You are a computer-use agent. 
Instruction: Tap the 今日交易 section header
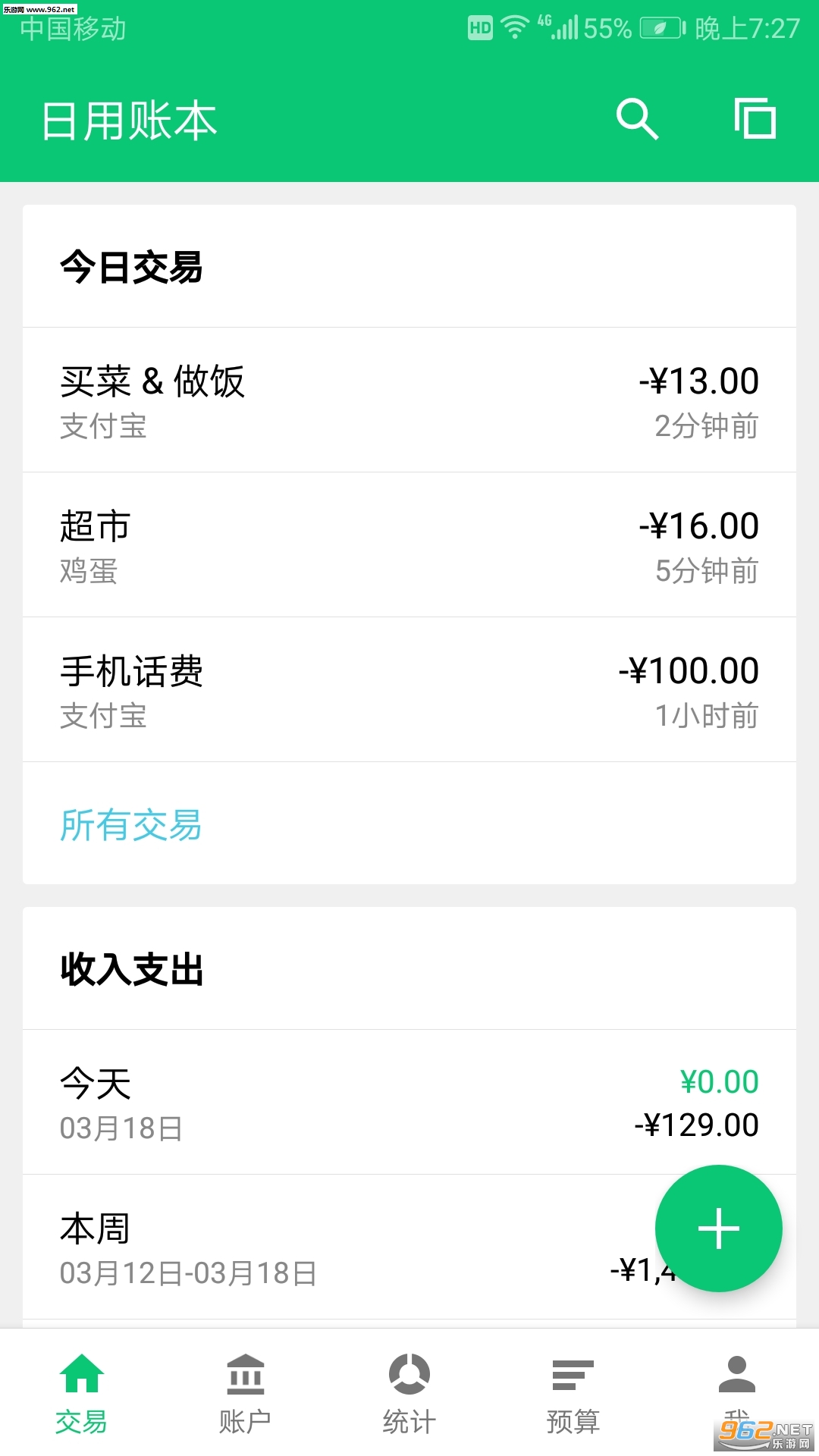pos(132,267)
